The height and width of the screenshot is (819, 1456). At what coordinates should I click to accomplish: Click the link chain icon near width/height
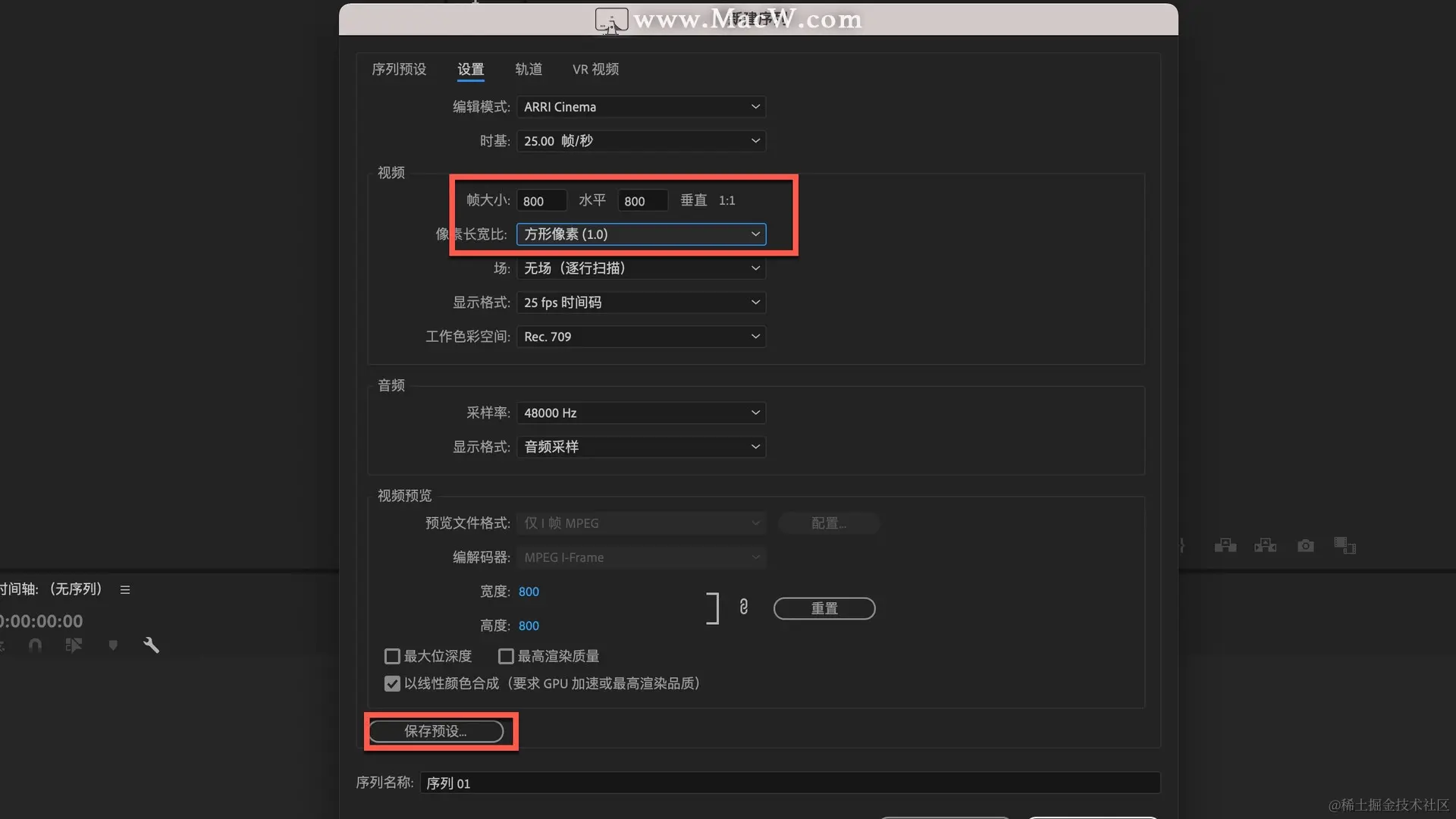(x=743, y=607)
